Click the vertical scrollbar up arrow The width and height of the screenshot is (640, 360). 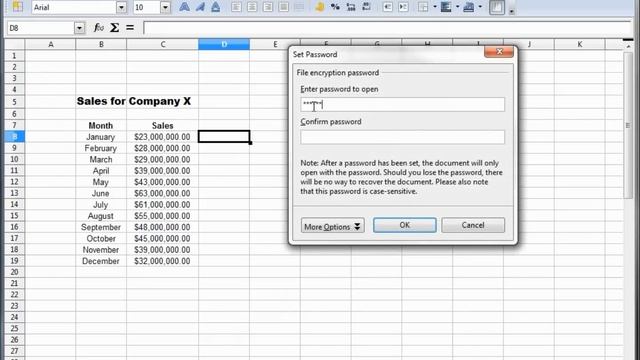tap(628, 46)
